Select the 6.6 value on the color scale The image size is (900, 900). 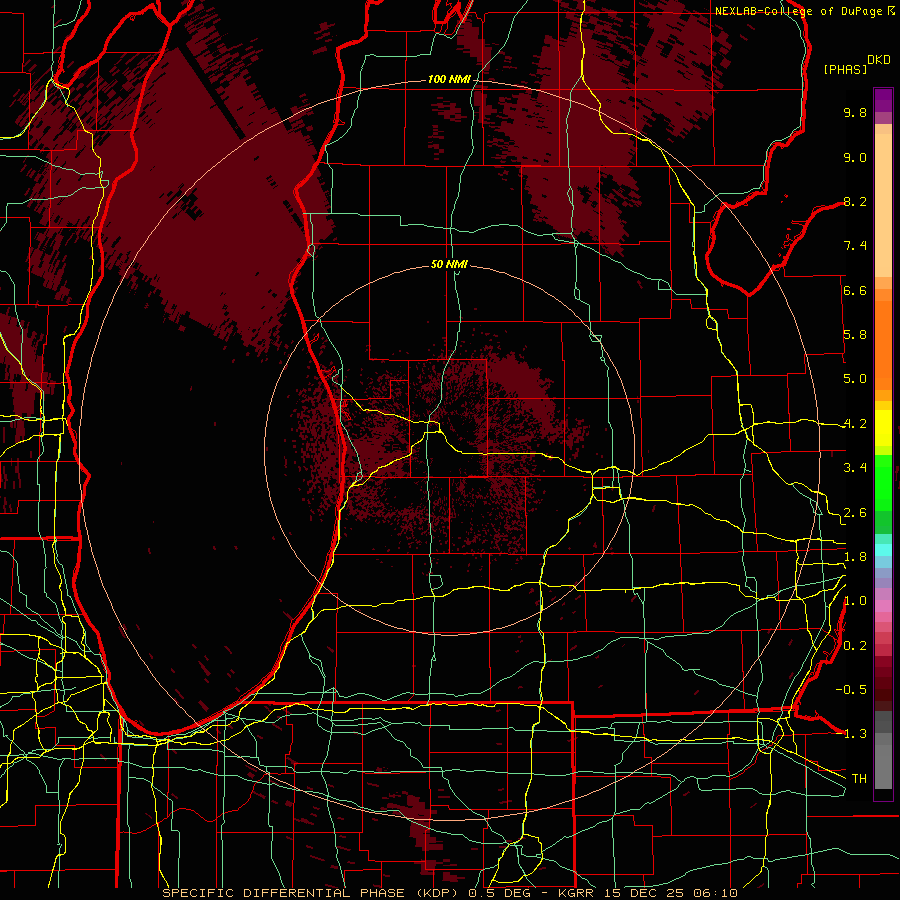tap(855, 290)
